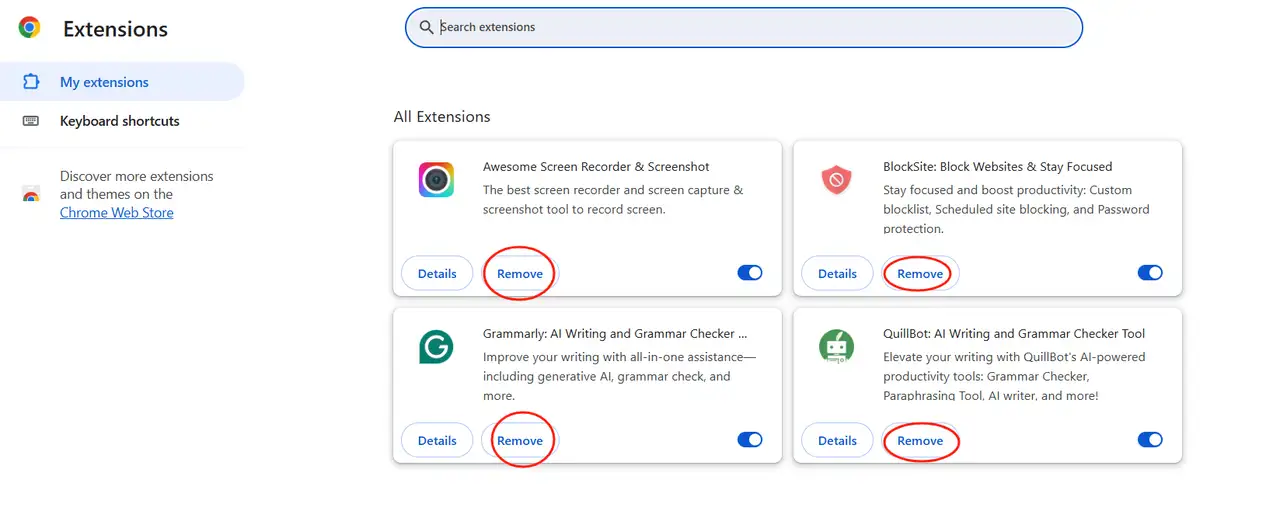Go to Keyboard shortcuts
This screenshot has width=1280, height=518.
tap(122, 121)
